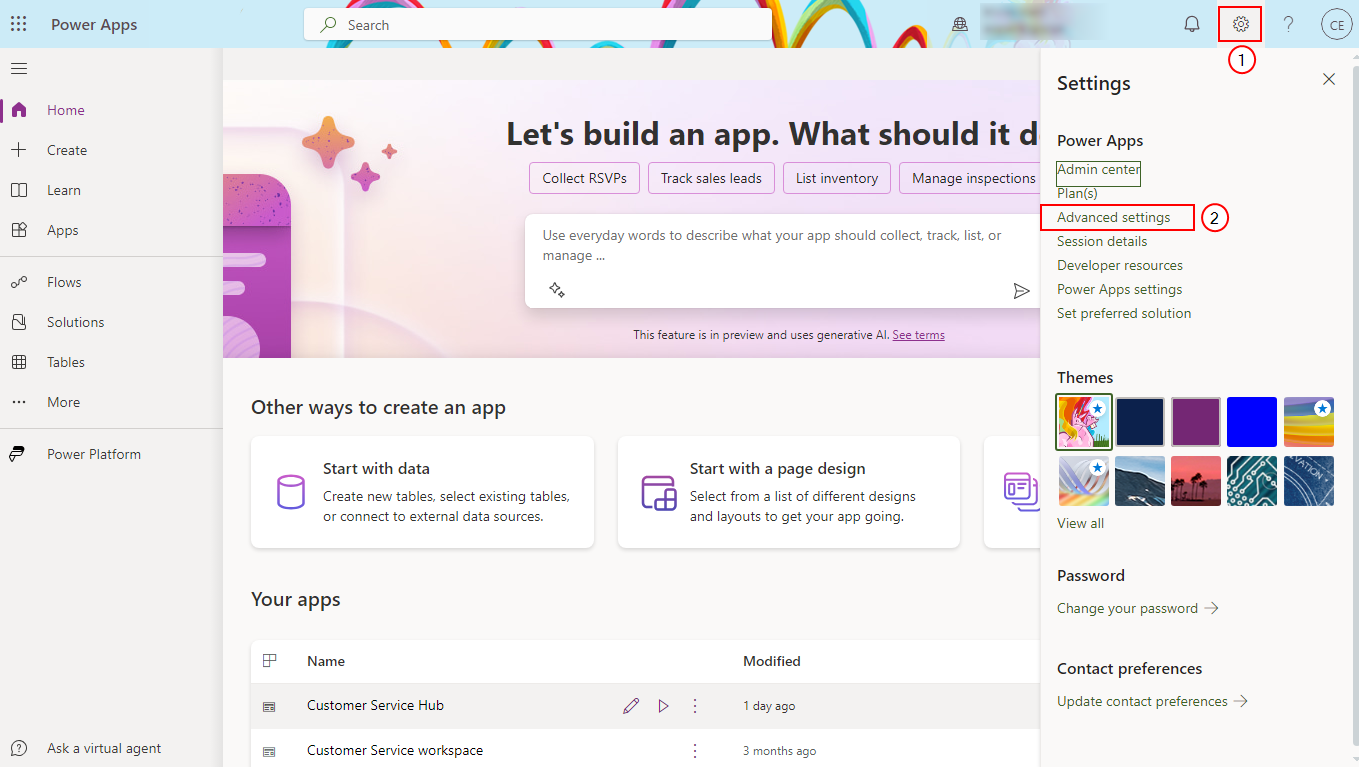Screen dimensions: 1359x767
Task: Click the sparkle icon in prompt box
Action: (x=557, y=290)
